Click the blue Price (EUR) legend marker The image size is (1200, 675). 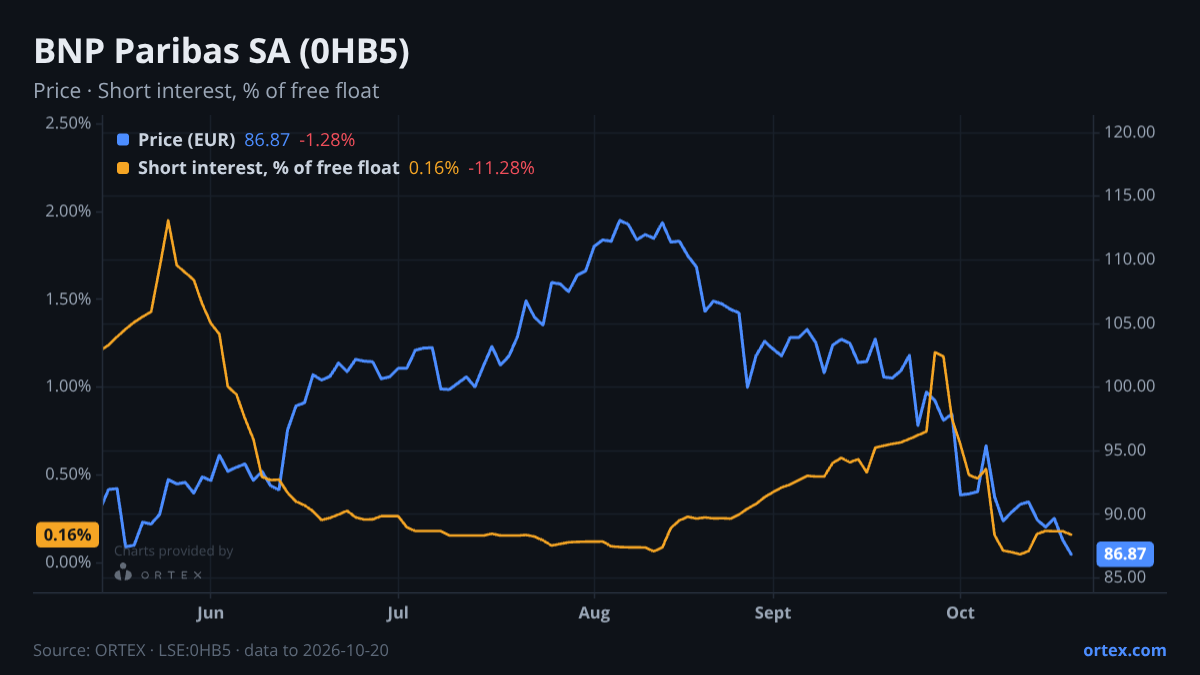click(123, 140)
